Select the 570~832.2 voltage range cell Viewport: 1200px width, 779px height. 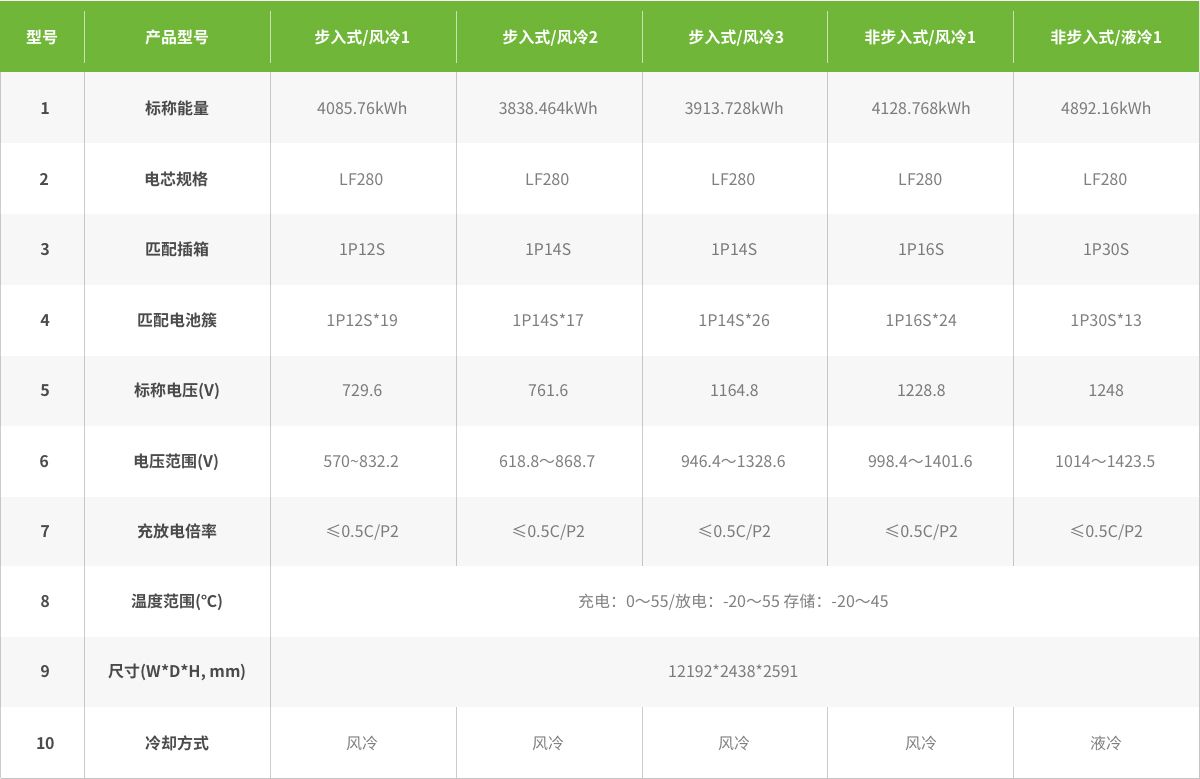362,461
